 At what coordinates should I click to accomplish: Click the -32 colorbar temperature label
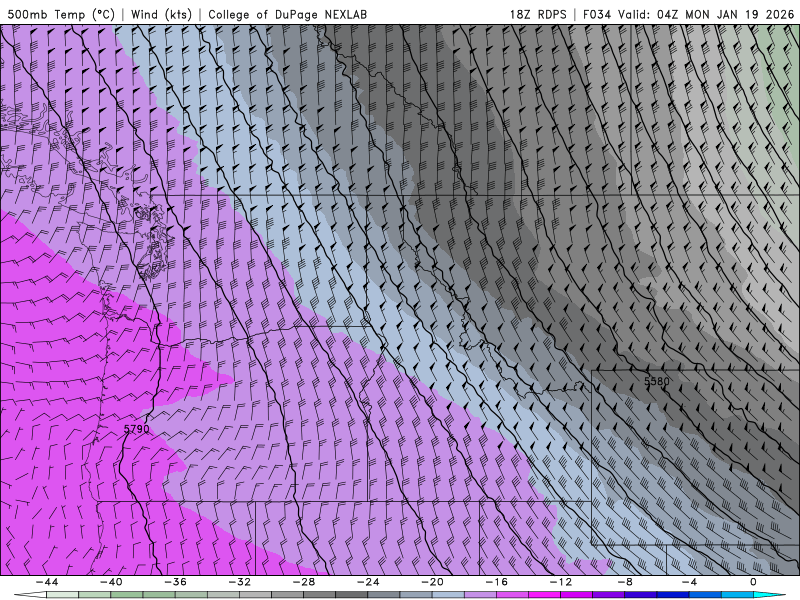(240, 582)
